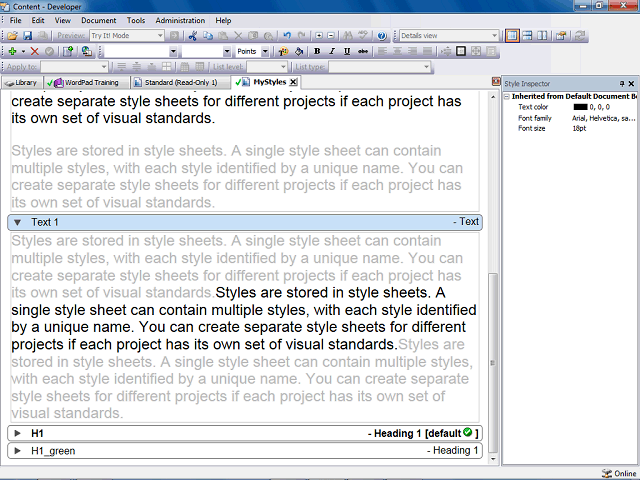The width and height of the screenshot is (640, 480).
Task: Open the font size dropdown
Action: [227, 51]
